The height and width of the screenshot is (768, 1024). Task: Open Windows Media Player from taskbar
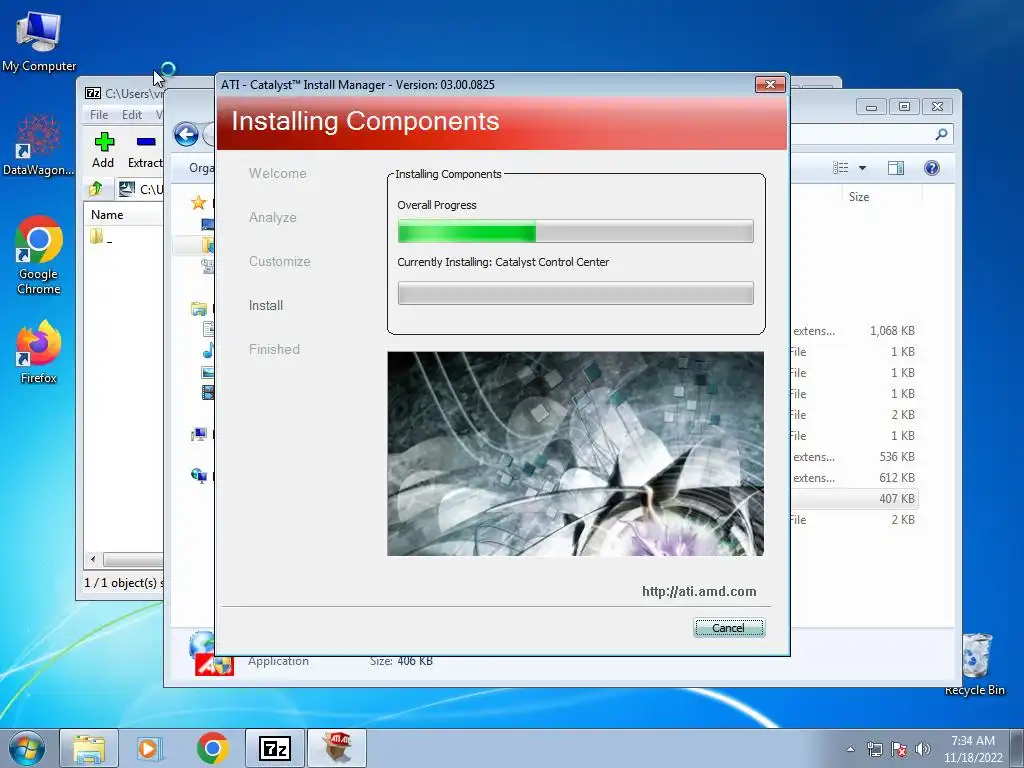click(x=150, y=748)
